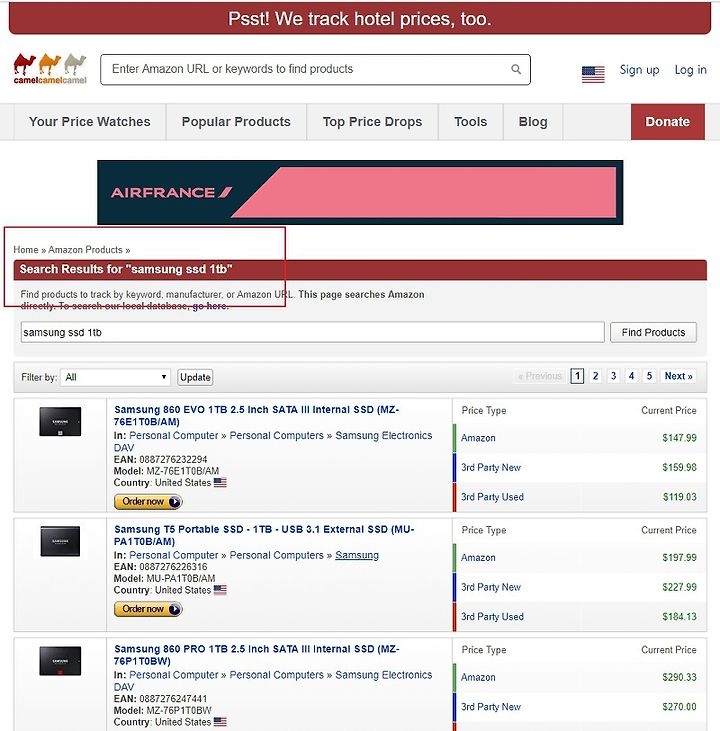Screen dimensions: 720x731
Task: Click US flag beside T5 Portable country
Action: 220,590
